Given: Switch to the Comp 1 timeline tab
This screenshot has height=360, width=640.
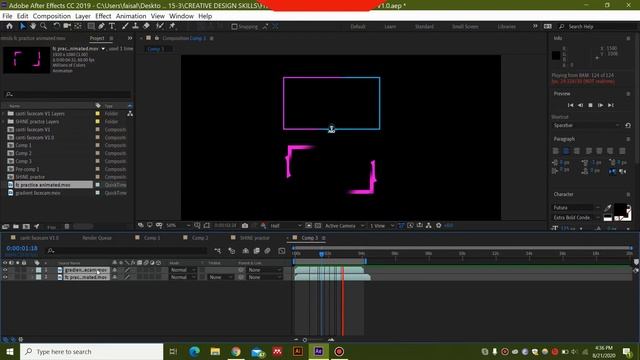Looking at the screenshot, I should tap(152, 238).
